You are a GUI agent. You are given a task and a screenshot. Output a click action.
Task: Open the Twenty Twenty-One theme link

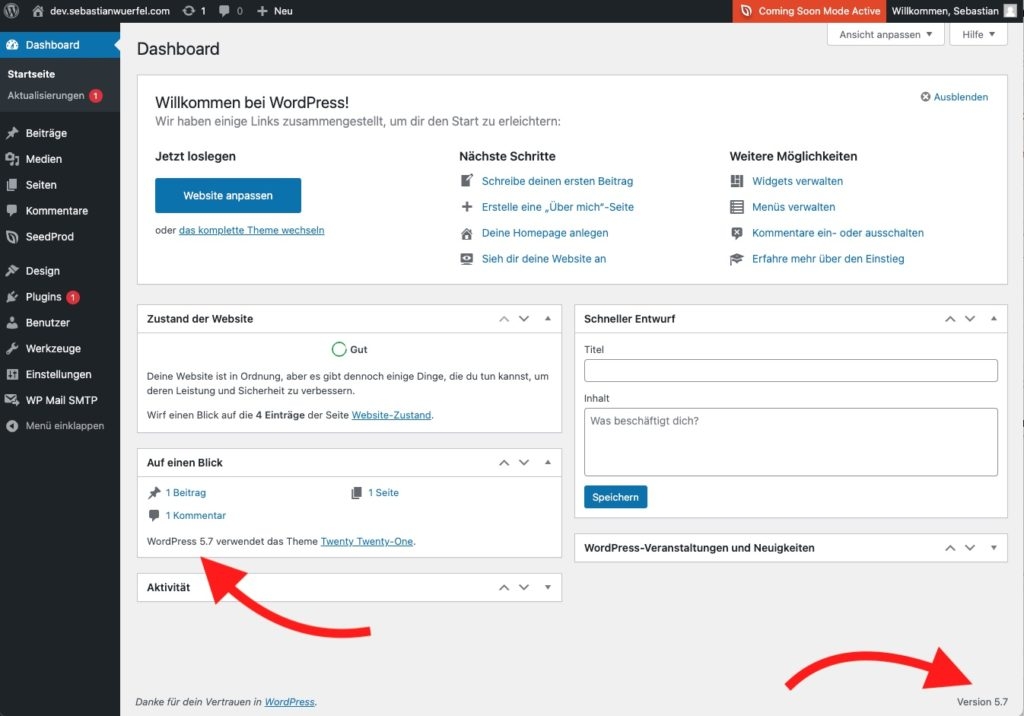[366, 542]
